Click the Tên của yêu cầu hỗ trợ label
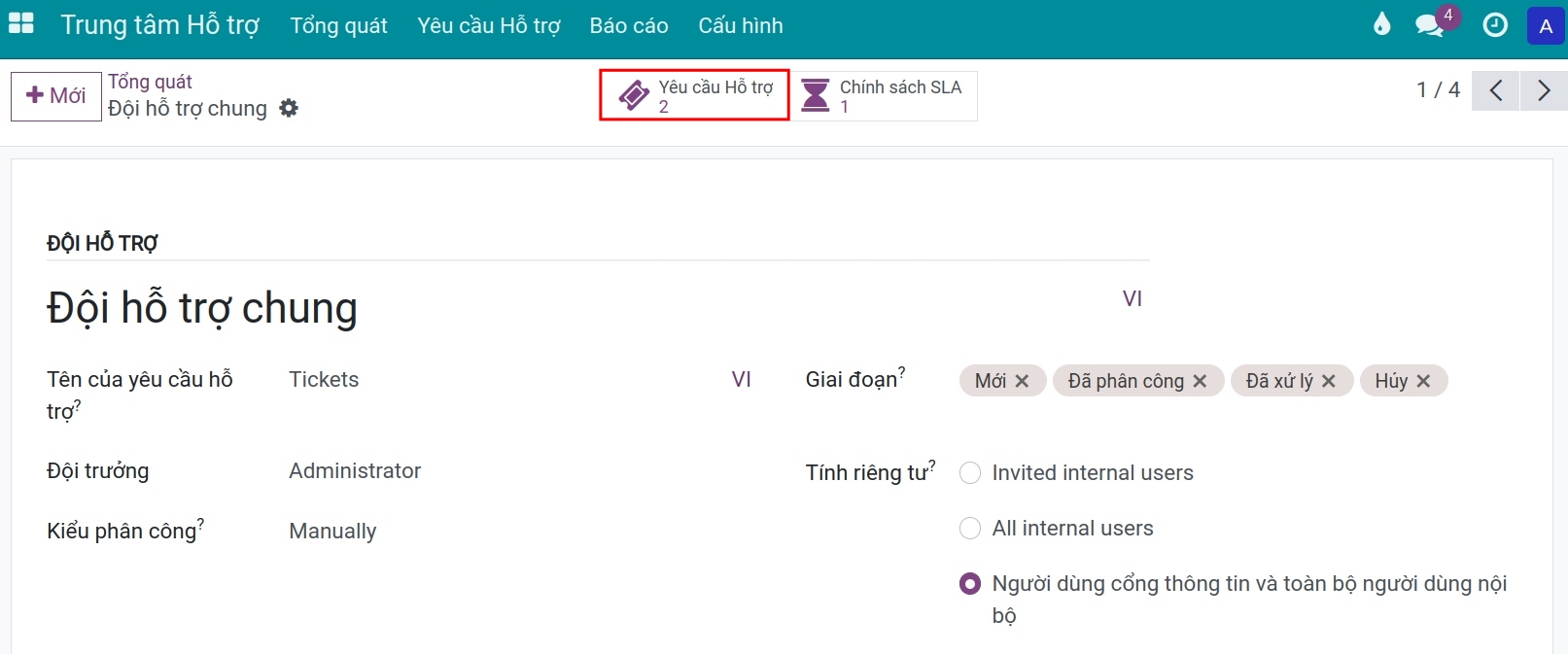The width and height of the screenshot is (1568, 654). tap(140, 395)
